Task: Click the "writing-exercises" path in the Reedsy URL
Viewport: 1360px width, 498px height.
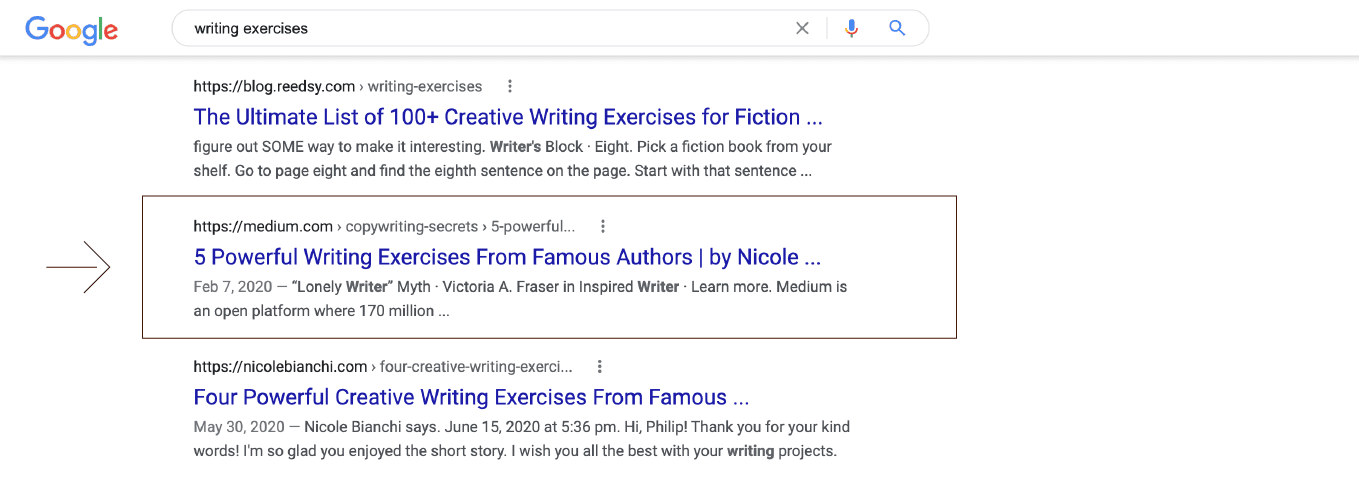Action: tap(425, 86)
